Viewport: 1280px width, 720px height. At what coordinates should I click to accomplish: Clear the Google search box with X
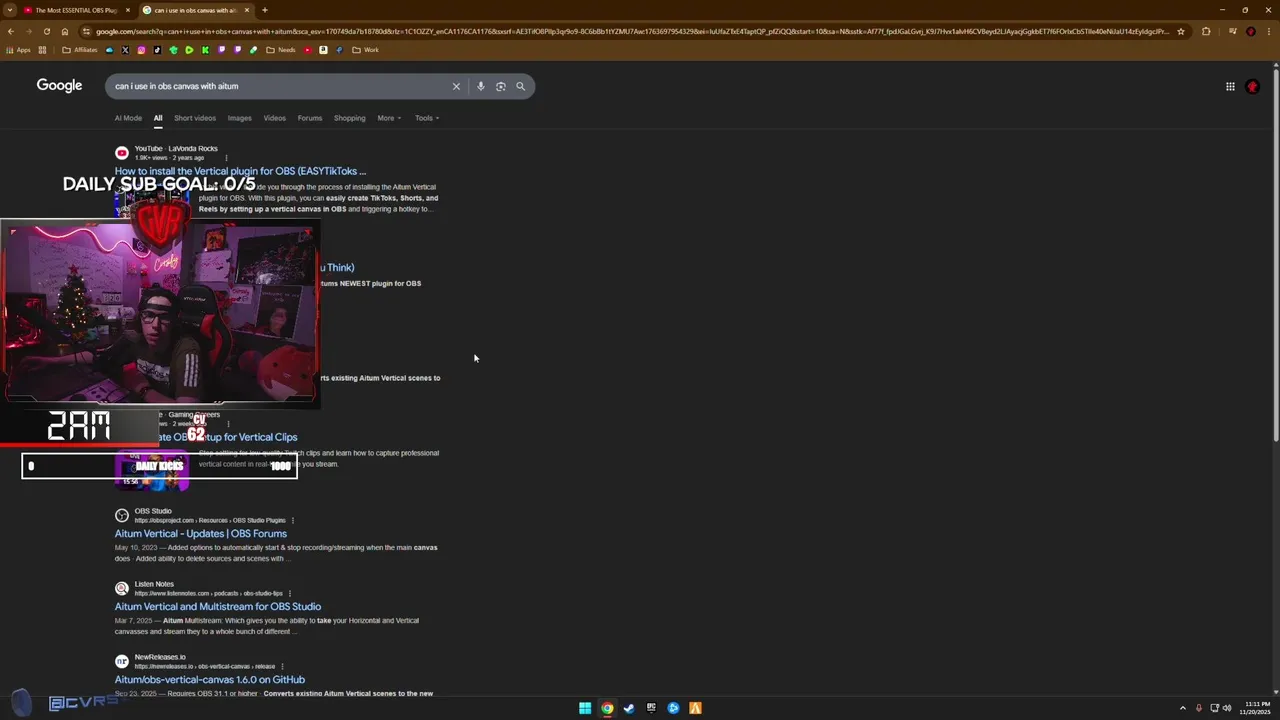pyautogui.click(x=456, y=86)
